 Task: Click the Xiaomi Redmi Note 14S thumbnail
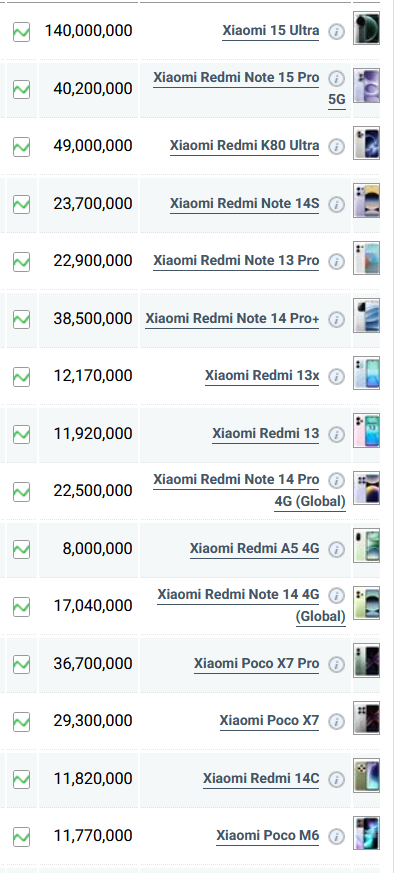(x=367, y=200)
